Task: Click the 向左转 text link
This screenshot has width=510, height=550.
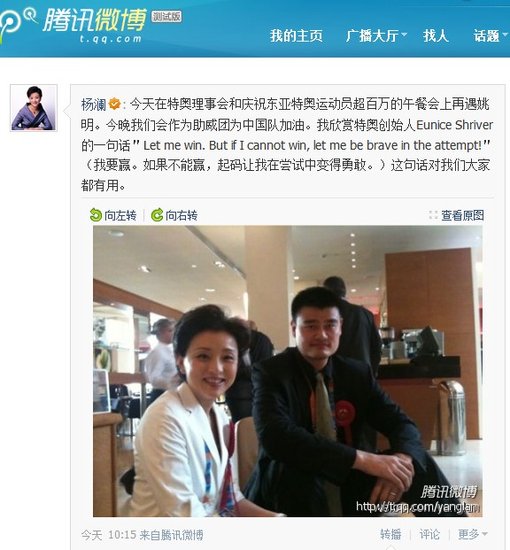Action: pos(120,215)
